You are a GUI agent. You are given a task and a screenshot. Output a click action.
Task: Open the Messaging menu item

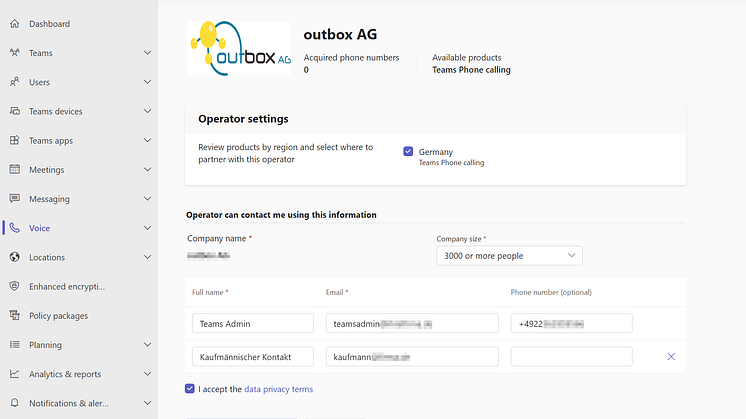point(49,199)
